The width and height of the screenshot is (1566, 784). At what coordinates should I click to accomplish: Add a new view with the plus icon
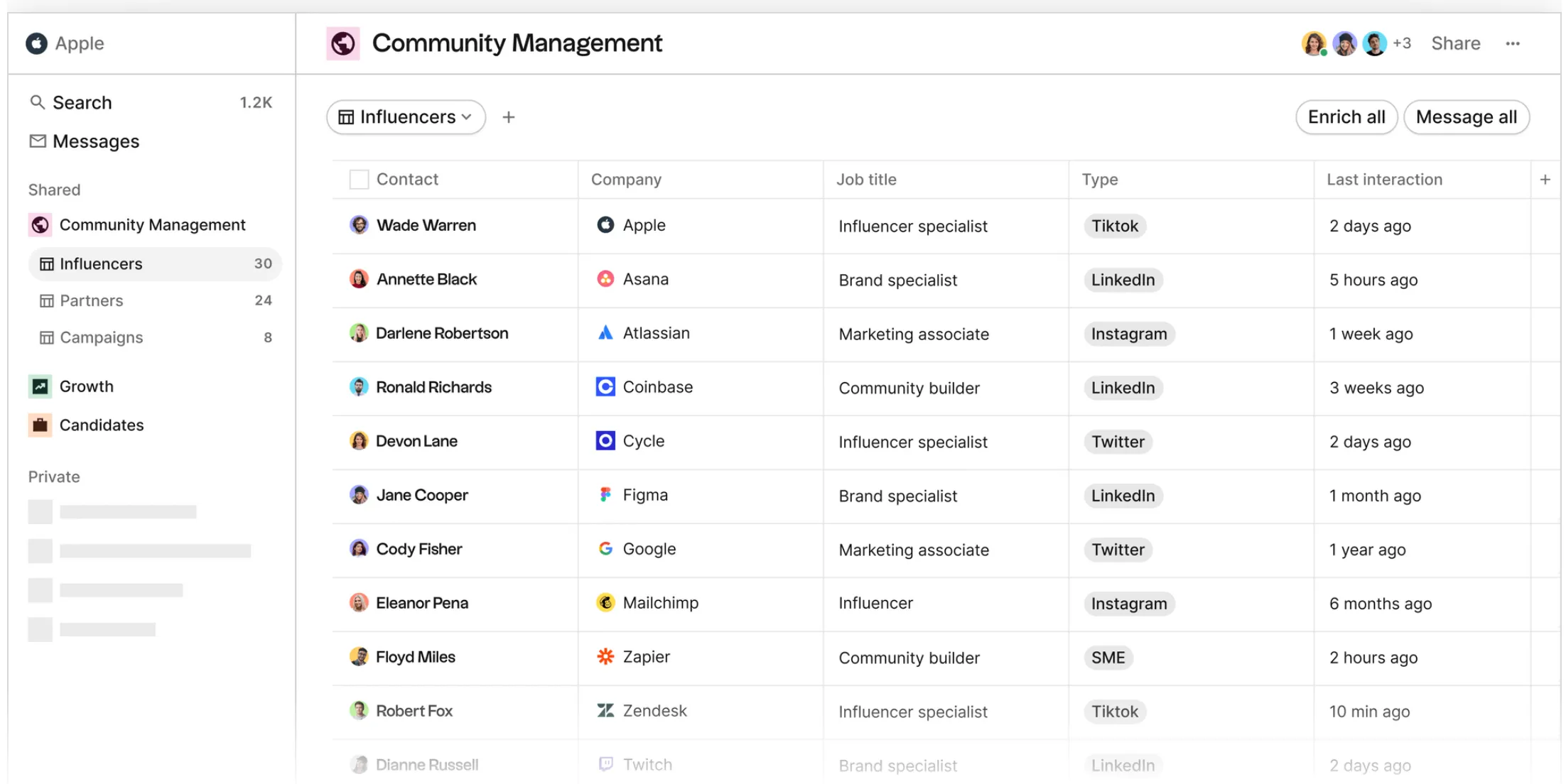[x=509, y=117]
